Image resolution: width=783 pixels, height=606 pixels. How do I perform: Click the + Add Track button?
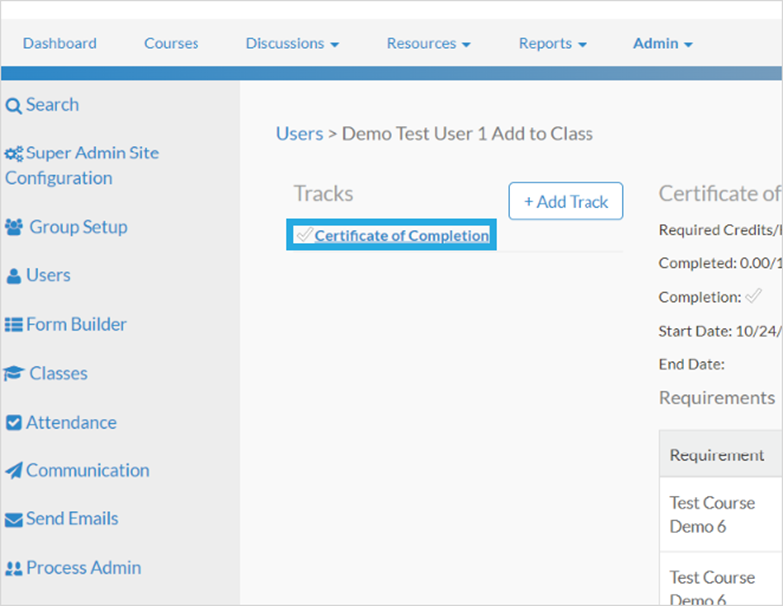(566, 201)
